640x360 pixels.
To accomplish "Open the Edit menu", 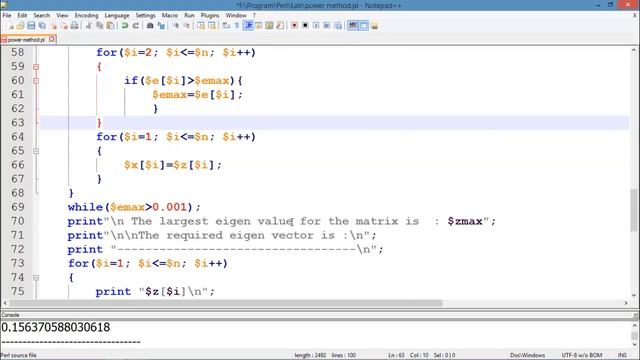I will pos(22,16).
